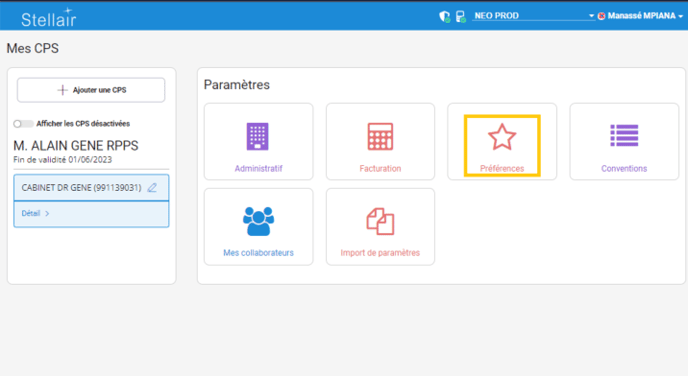This screenshot has width=688, height=376.
Task: Open Import de paramètres copy icon
Action: 380,221
